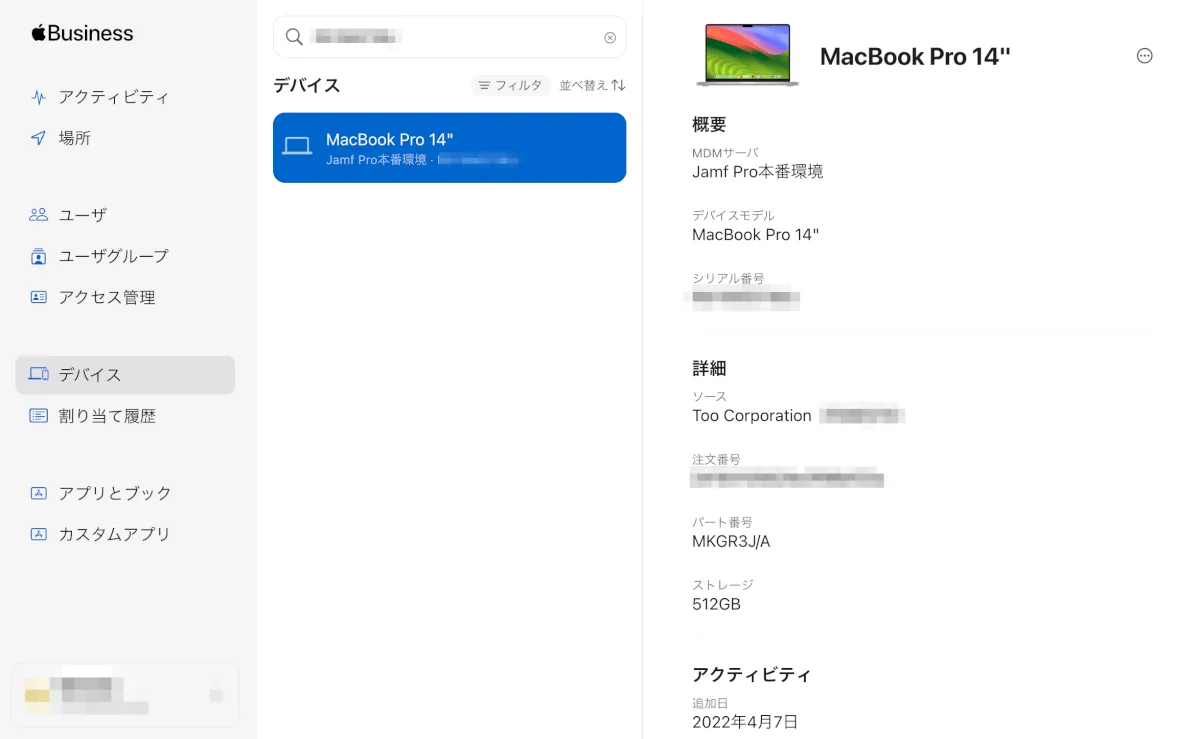1200x739 pixels.
Task: Select the デバイス laptop icon in sidebar
Action: (38, 374)
